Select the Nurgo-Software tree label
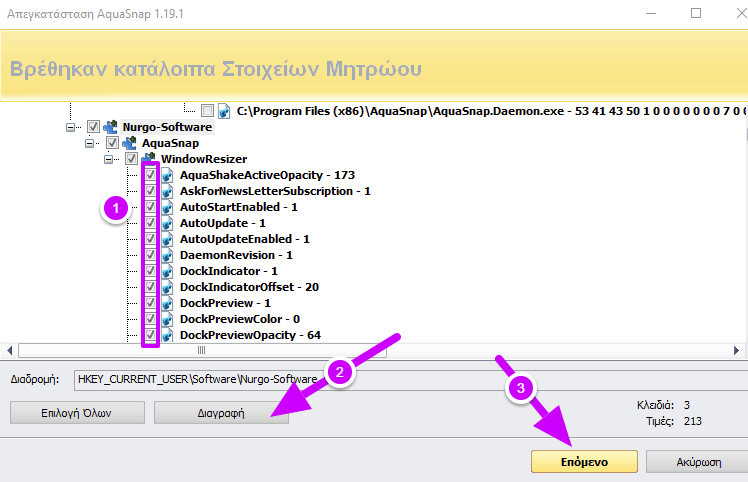Screen dimensions: 748x482 (167, 127)
